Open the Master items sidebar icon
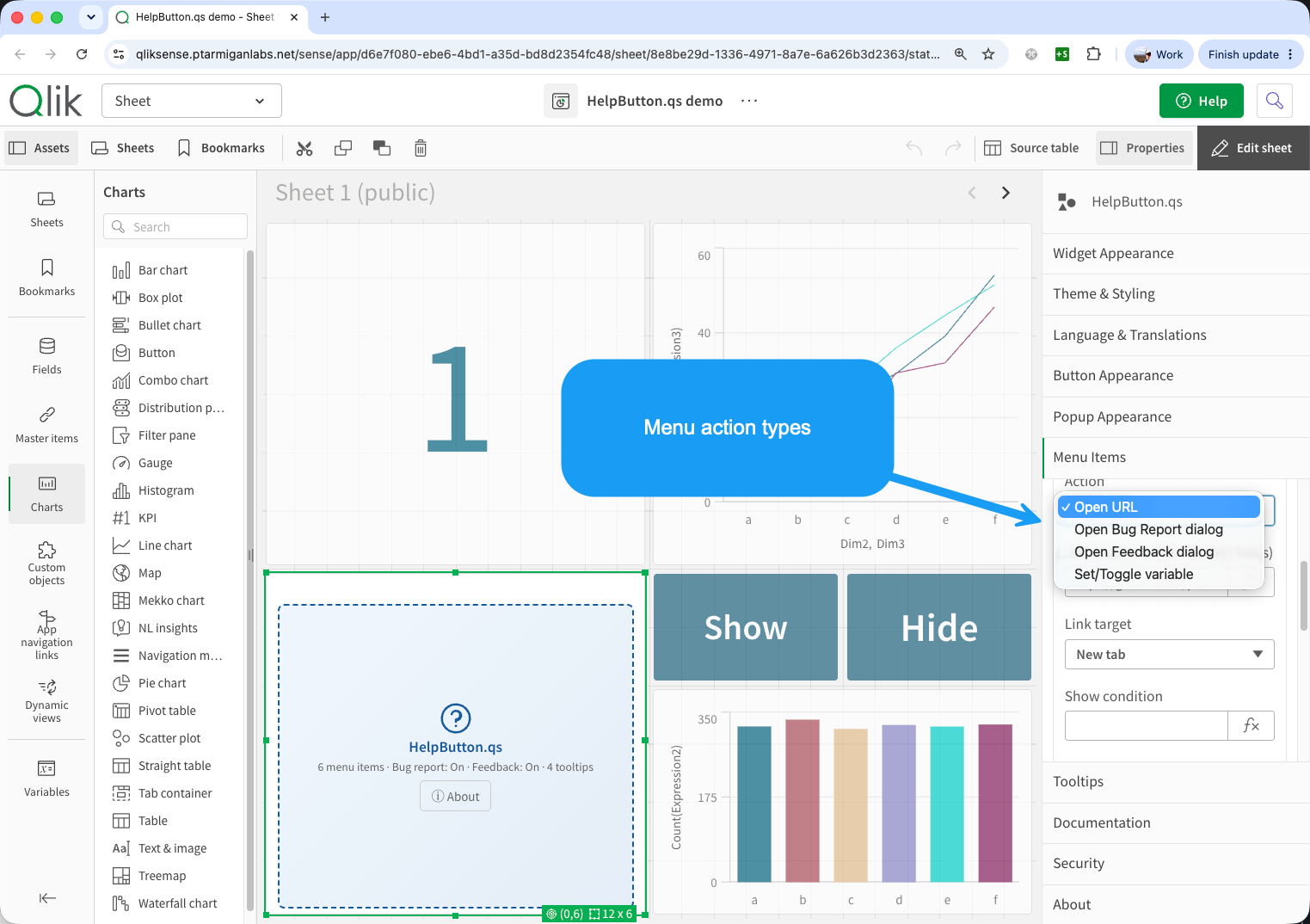The width and height of the screenshot is (1310, 924). pyautogui.click(x=46, y=425)
